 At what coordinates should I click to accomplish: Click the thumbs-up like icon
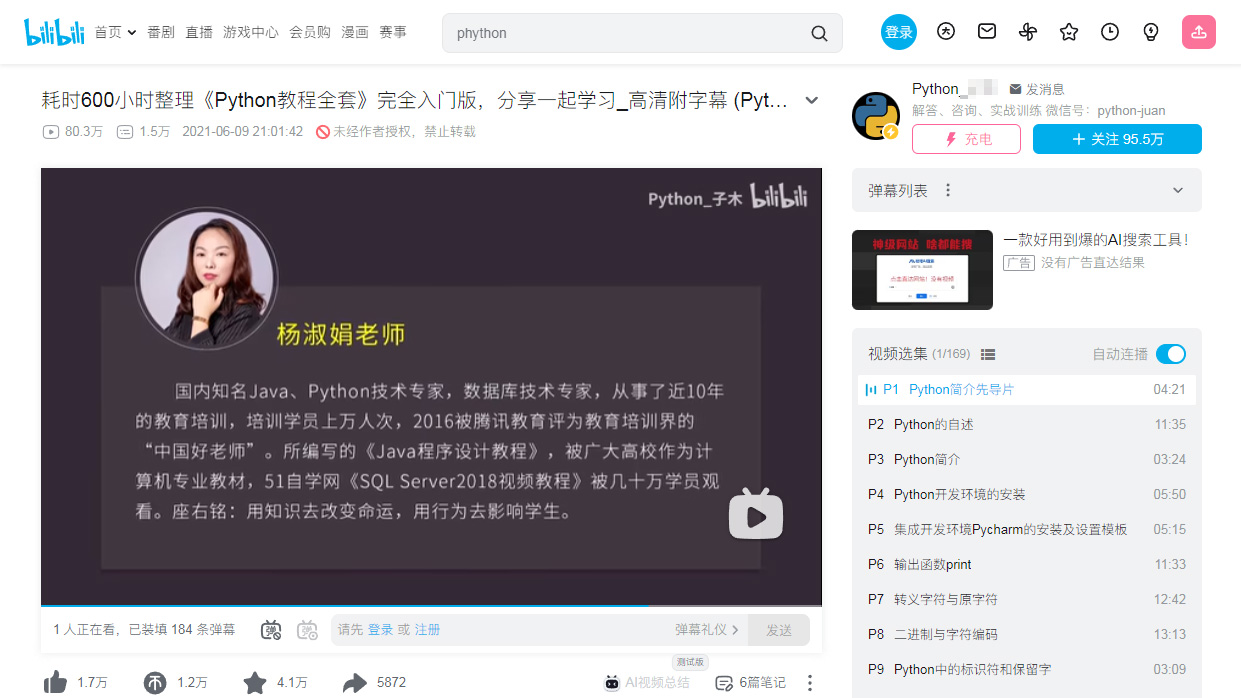point(55,683)
